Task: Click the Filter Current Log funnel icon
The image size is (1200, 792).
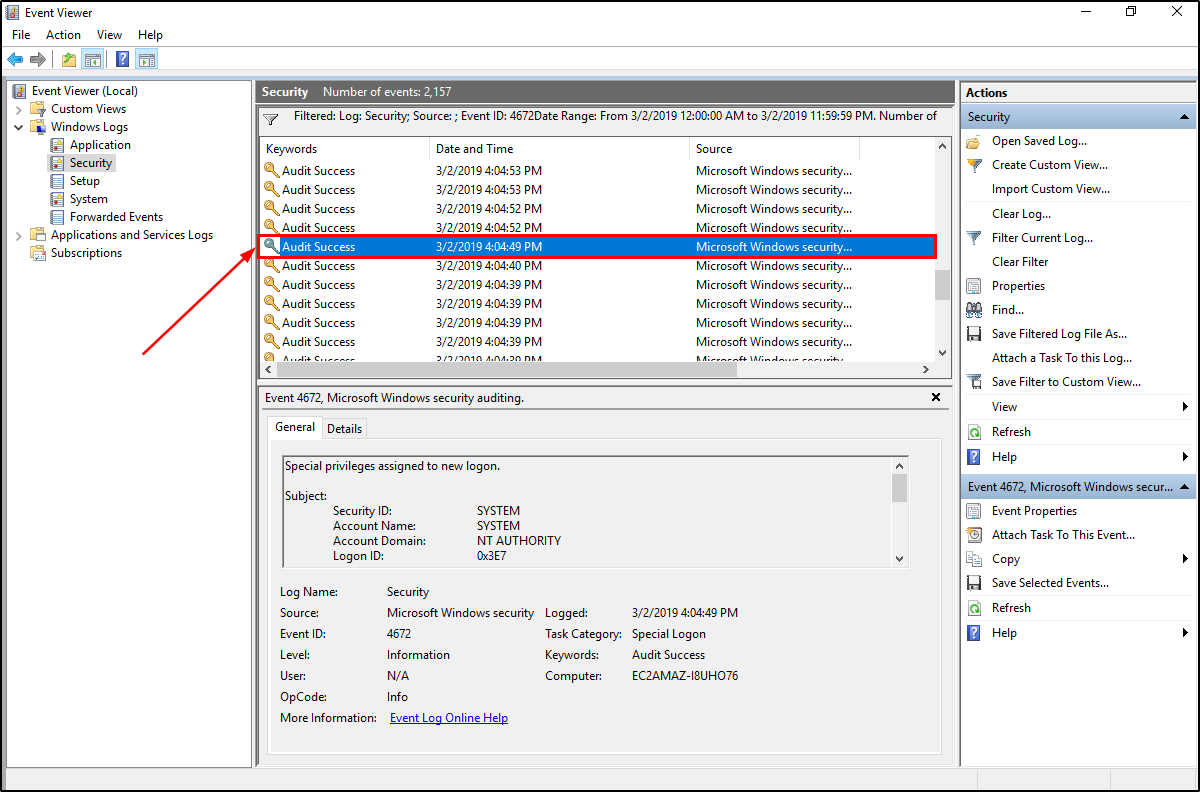Action: 974,238
